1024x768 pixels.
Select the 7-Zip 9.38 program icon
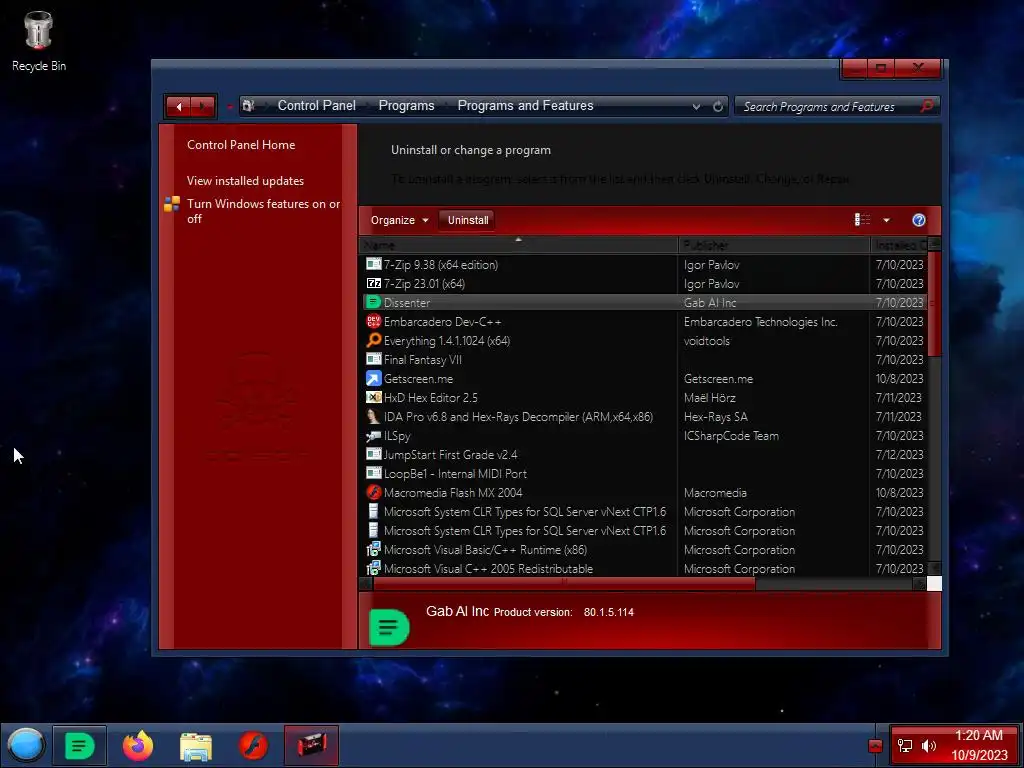click(374, 264)
